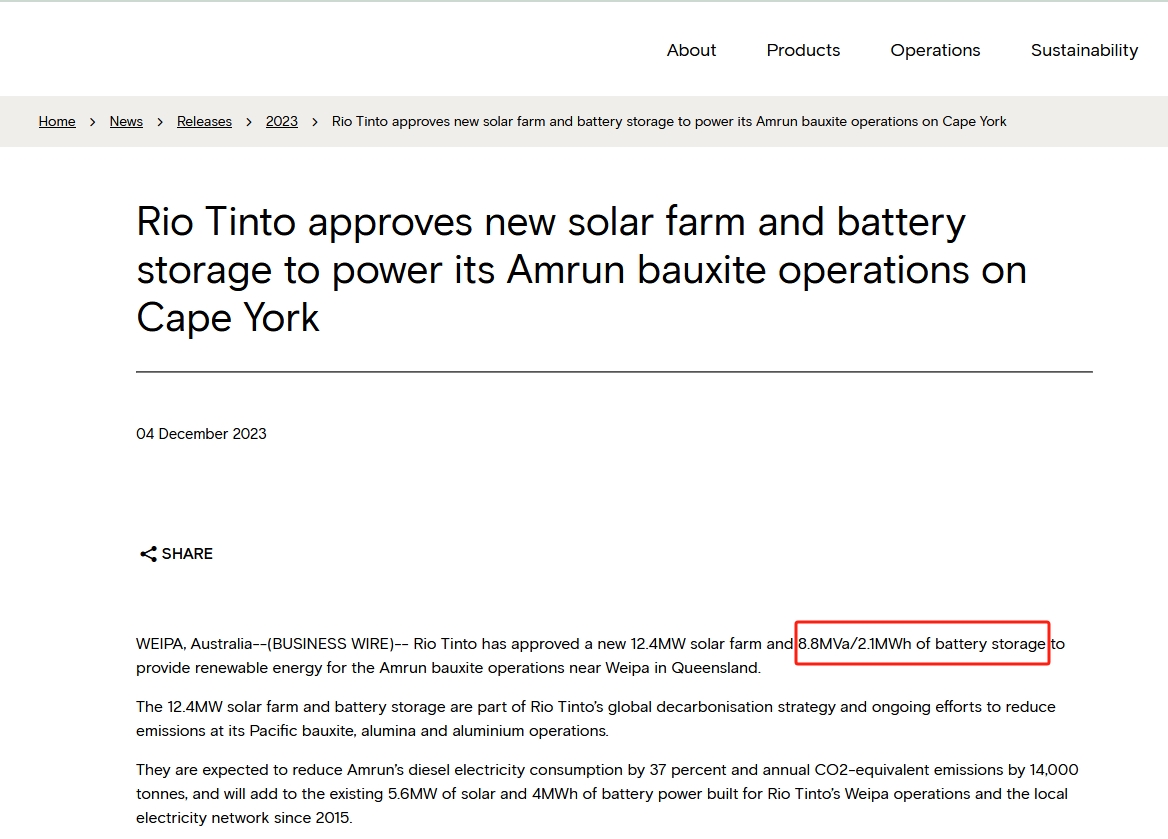Viewport: 1168px width, 839px height.
Task: Click the SHARE button label
Action: tap(187, 554)
